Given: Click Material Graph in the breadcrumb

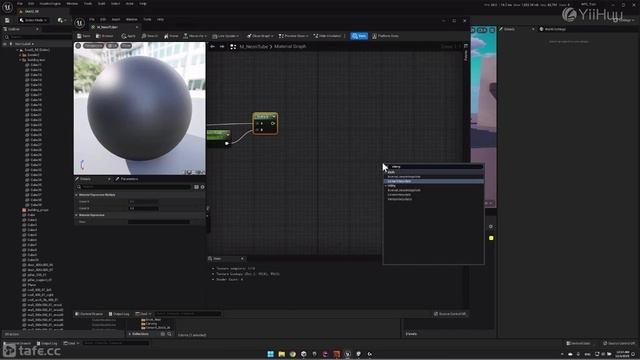Looking at the screenshot, I should 290,47.
